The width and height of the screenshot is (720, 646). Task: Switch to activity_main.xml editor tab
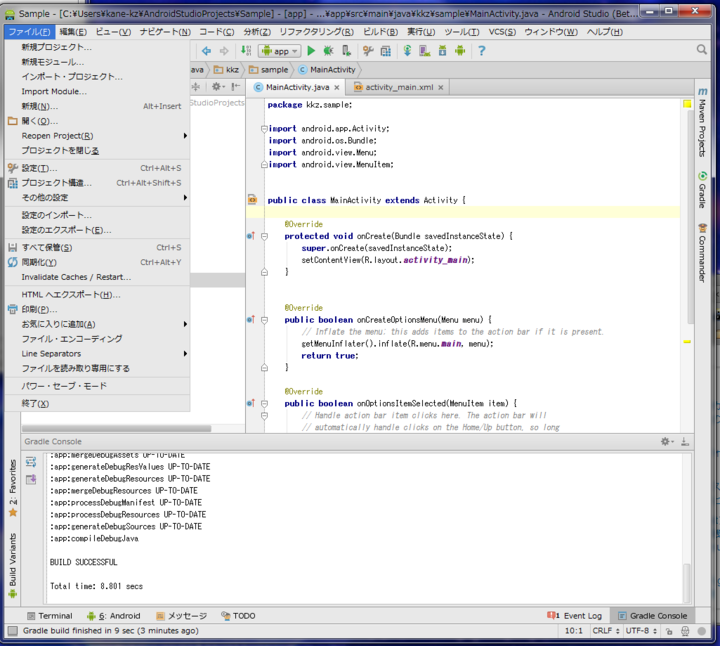point(399,87)
